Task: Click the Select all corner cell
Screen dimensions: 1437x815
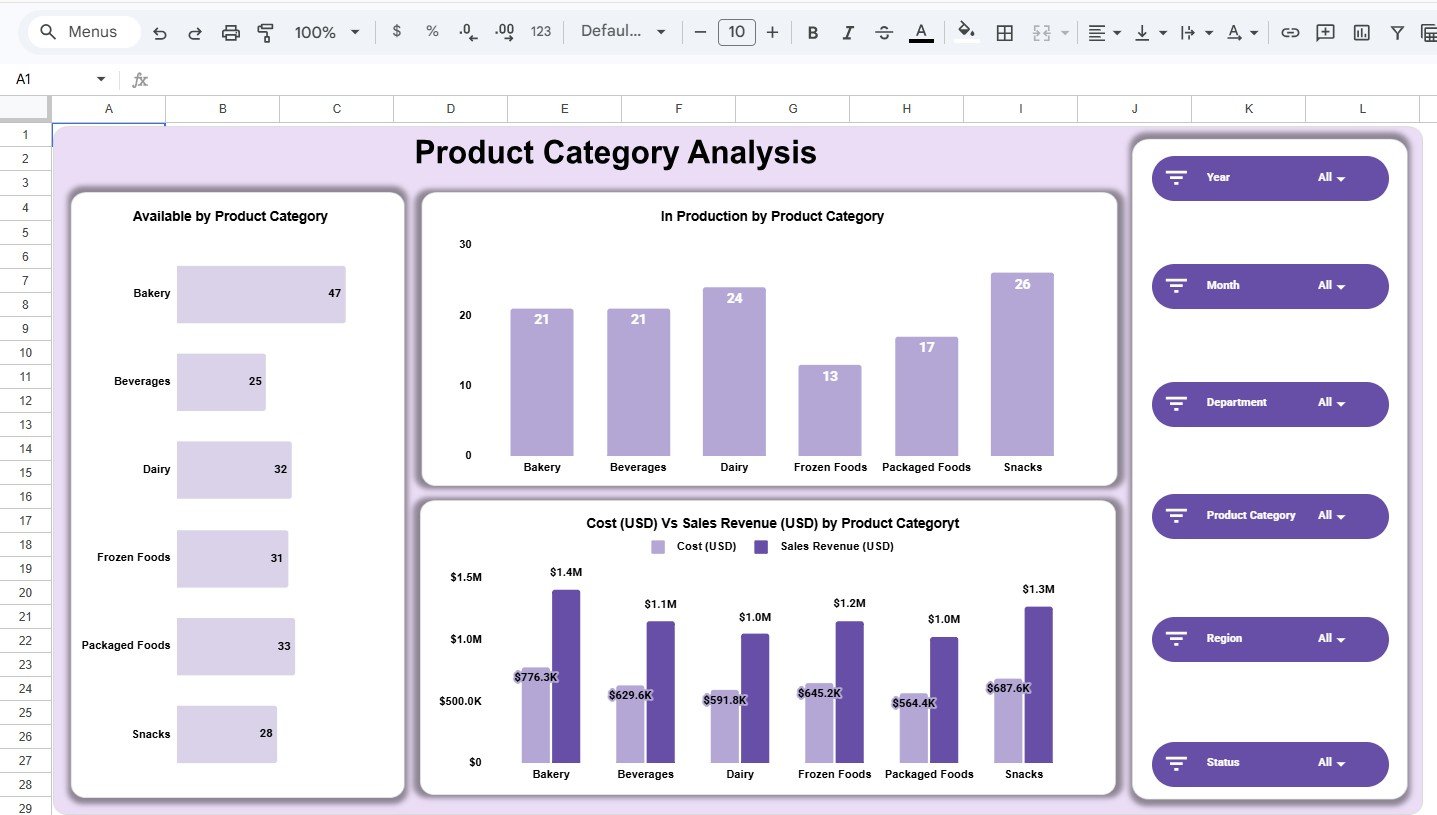Action: [25, 109]
